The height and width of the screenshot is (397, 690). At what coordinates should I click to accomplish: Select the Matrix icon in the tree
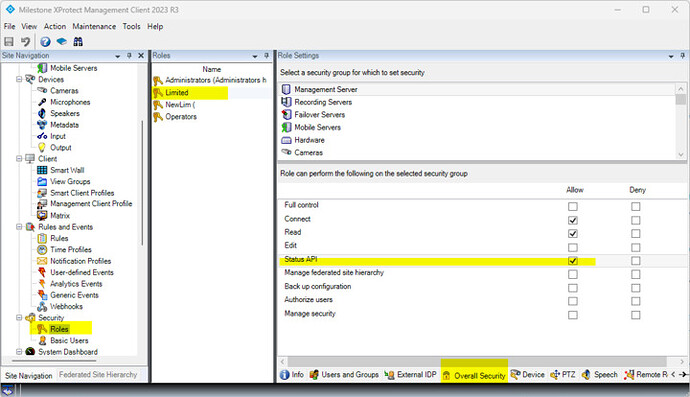42,215
